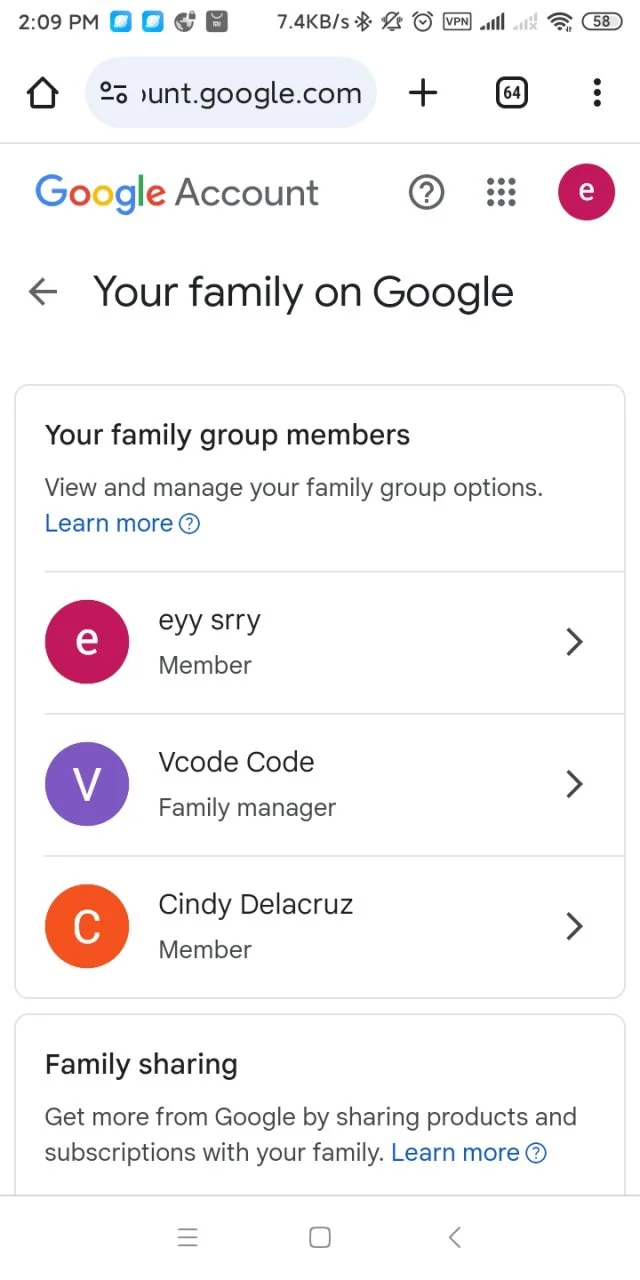The height and width of the screenshot is (1280, 640).
Task: Open the Google apps grid
Action: (501, 192)
